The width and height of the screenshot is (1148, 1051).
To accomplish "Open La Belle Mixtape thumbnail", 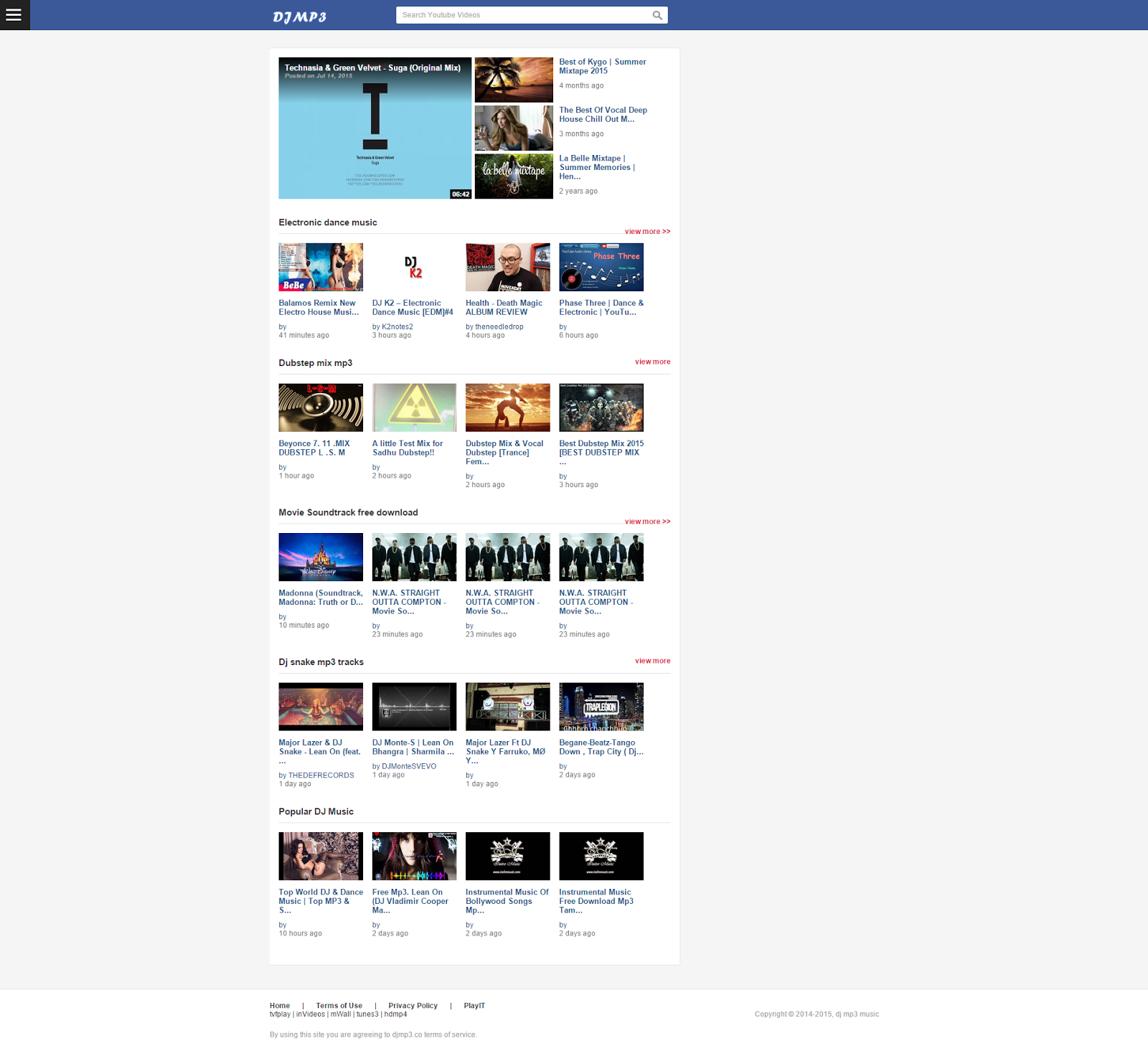I will click(514, 176).
